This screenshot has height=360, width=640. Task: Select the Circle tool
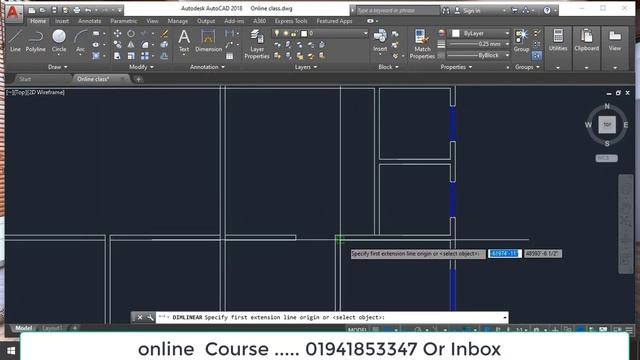click(59, 41)
